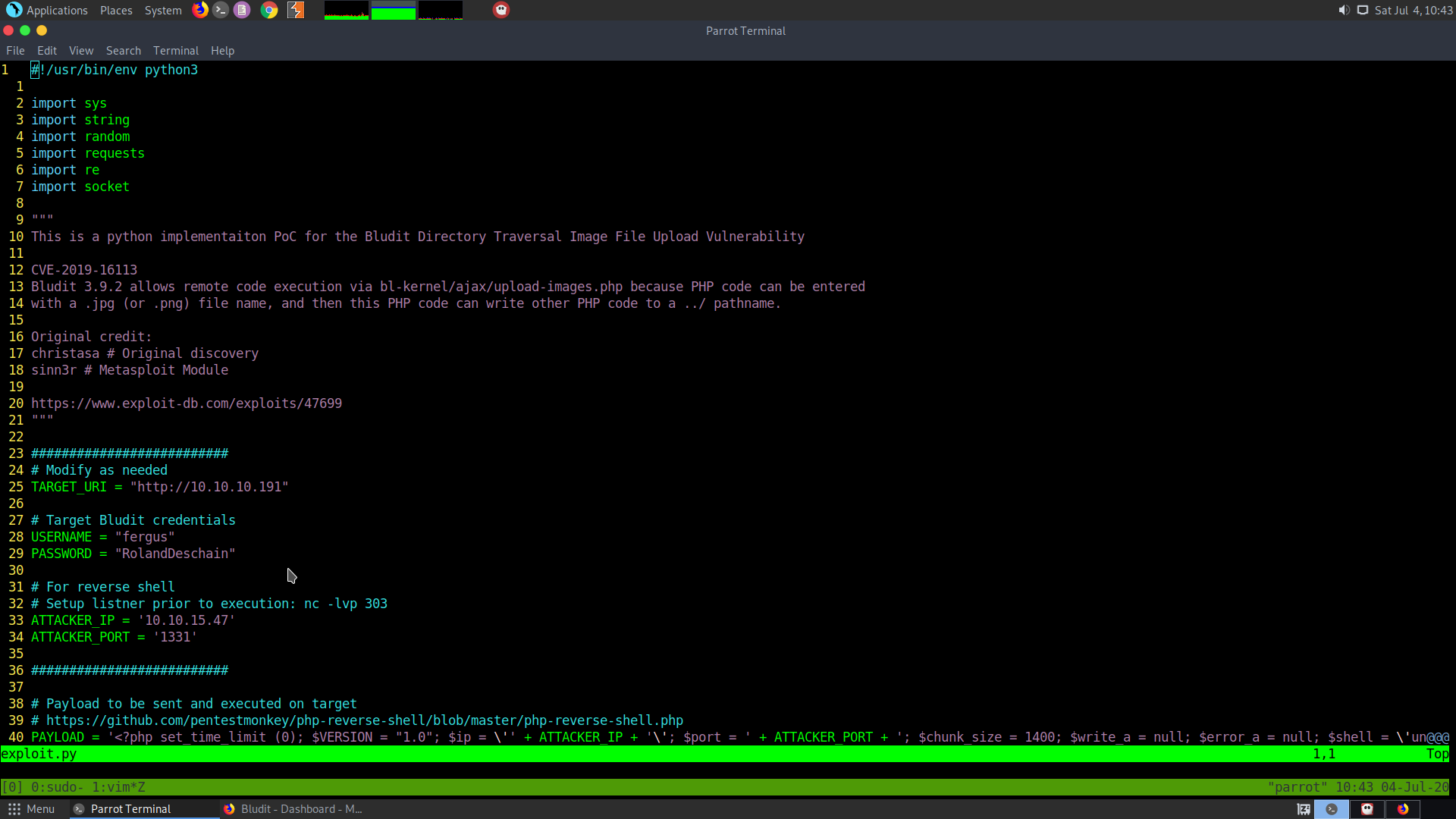Open the Search menu
The image size is (1456, 819).
(x=123, y=51)
